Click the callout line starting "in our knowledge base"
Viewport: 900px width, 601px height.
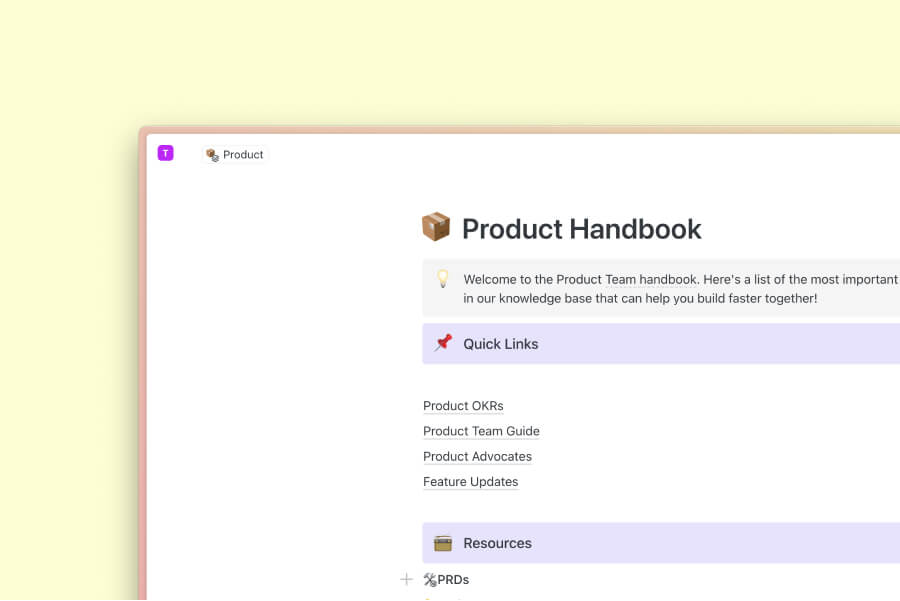640,298
